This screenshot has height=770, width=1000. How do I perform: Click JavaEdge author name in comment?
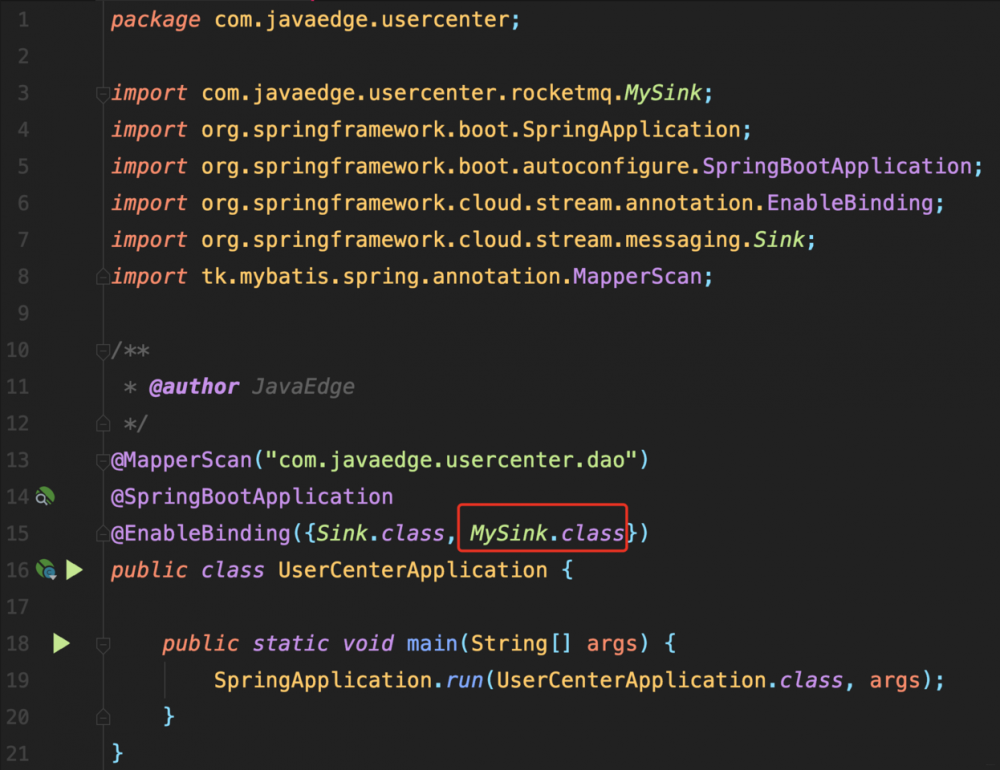coord(303,387)
